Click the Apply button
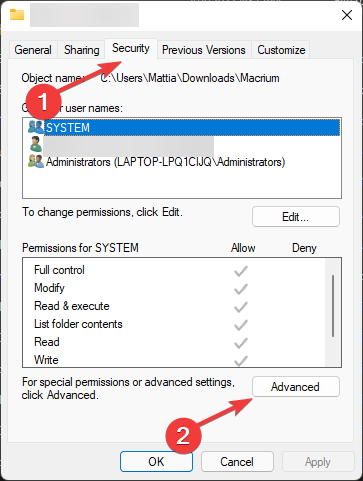This screenshot has width=363, height=481. click(318, 462)
